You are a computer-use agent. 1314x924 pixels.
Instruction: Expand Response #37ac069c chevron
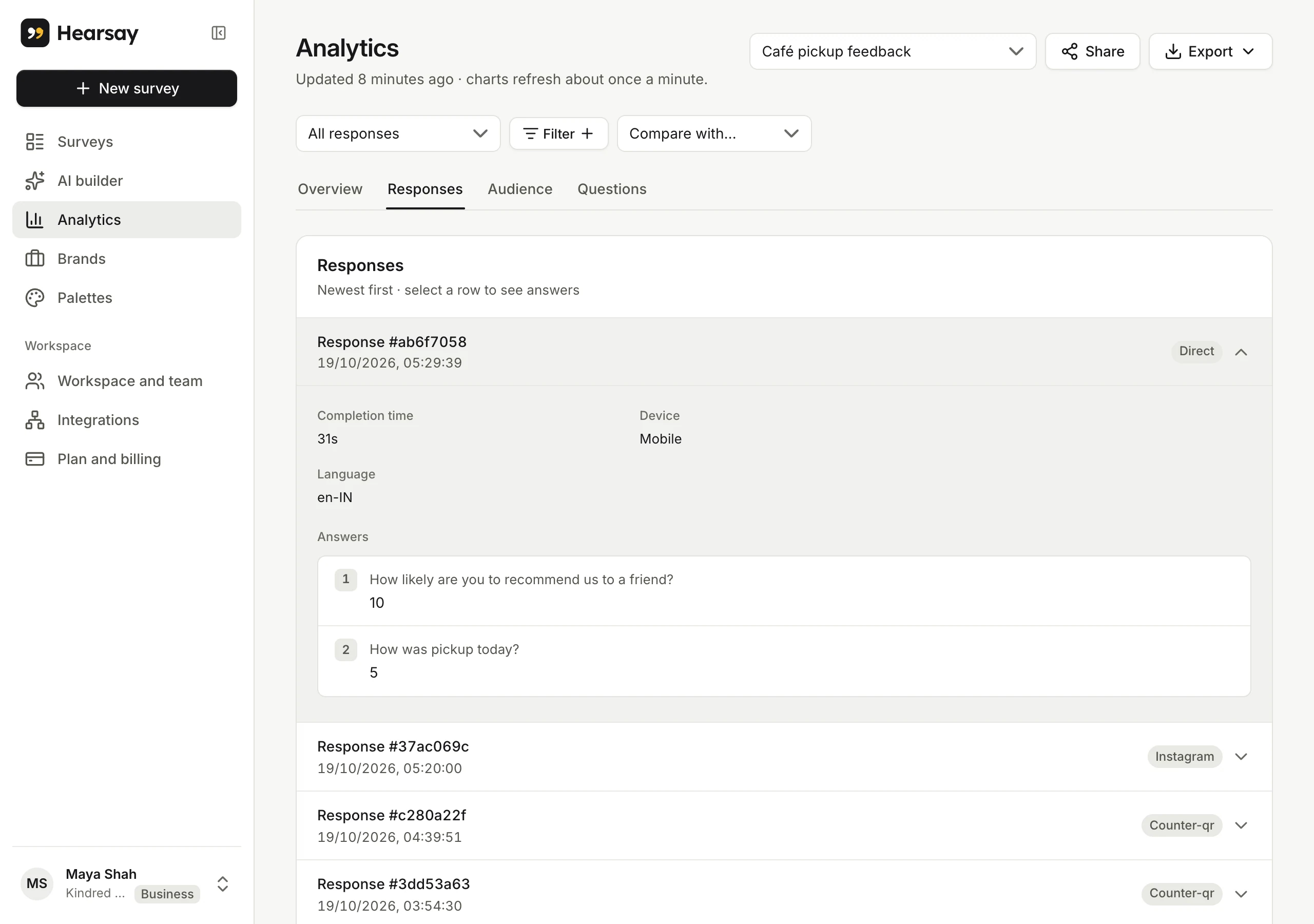tap(1241, 756)
